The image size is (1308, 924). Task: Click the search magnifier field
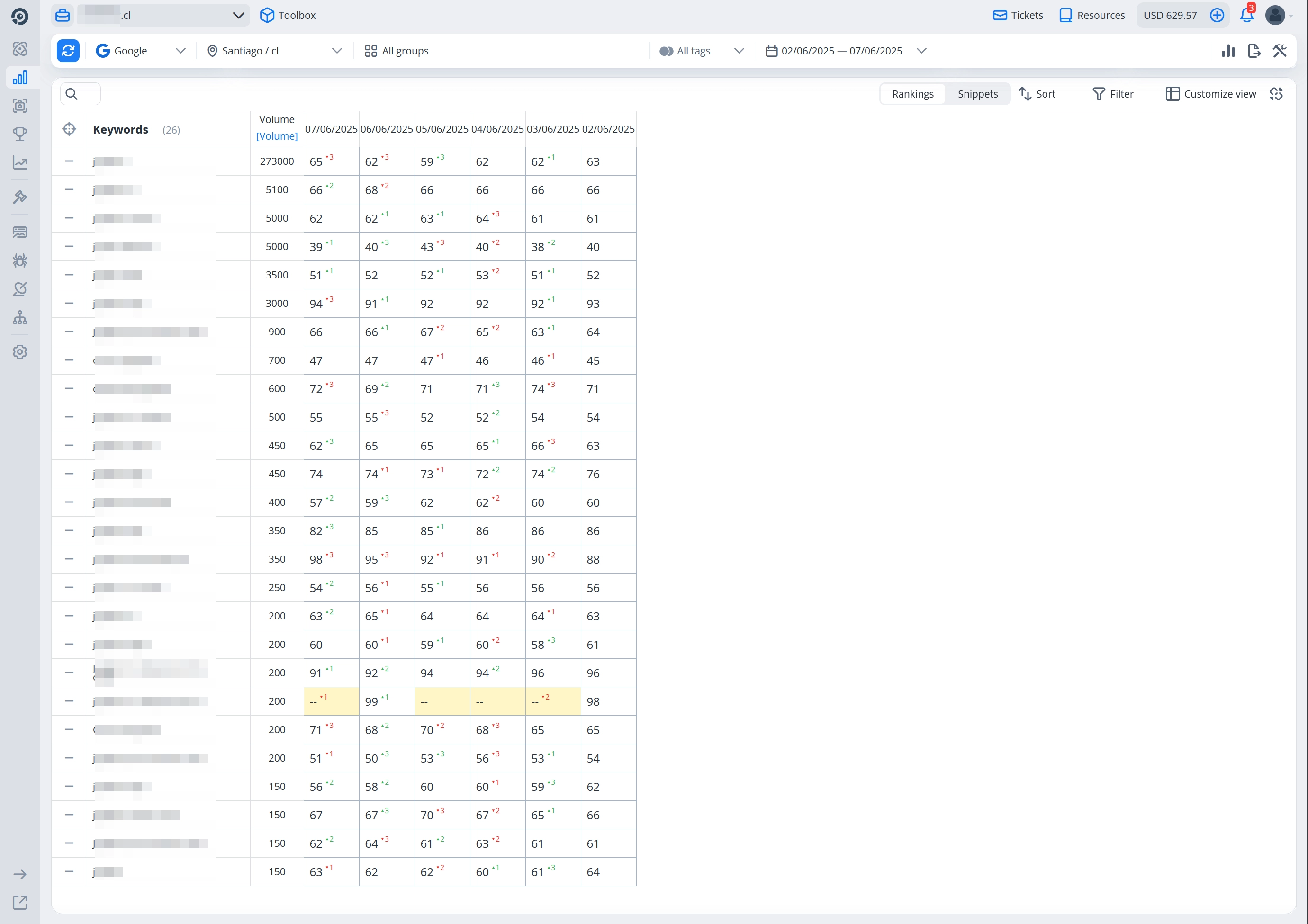coord(81,94)
